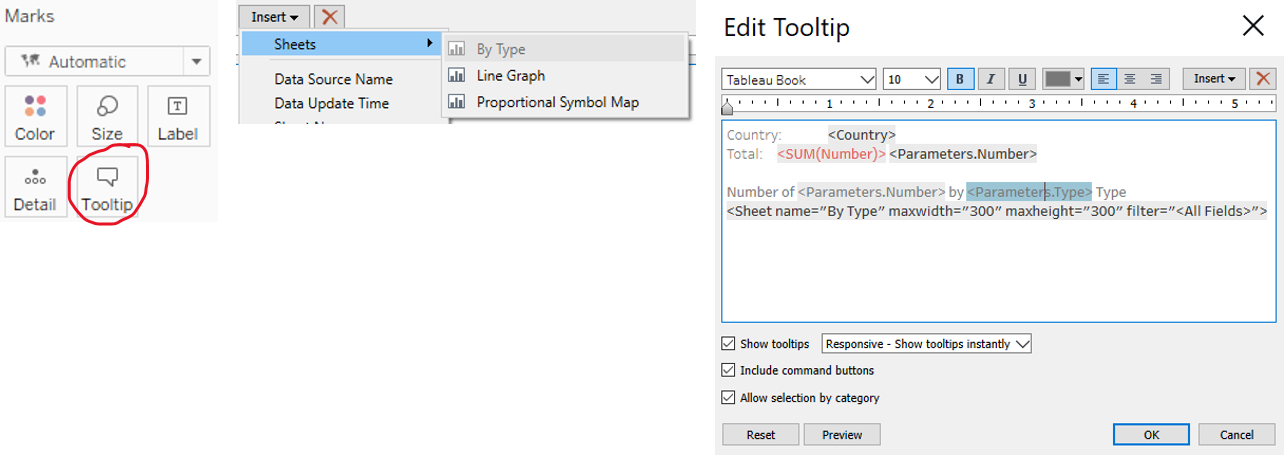Toggle Allow selection by category checkbox
The width and height of the screenshot is (1284, 455).
pos(728,398)
